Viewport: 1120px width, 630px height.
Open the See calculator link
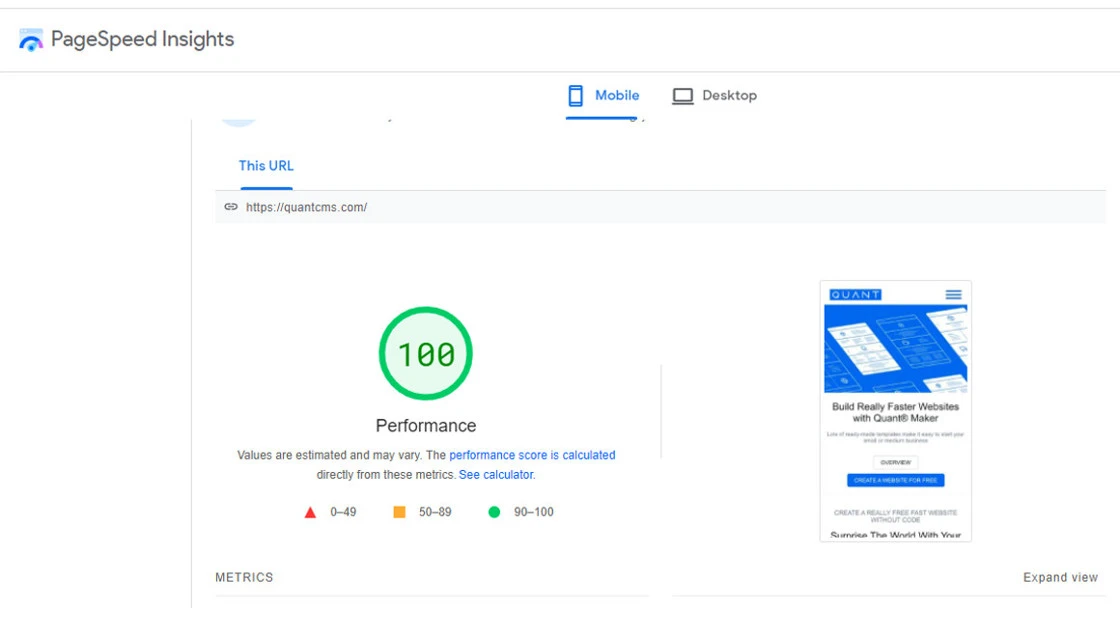click(x=496, y=475)
